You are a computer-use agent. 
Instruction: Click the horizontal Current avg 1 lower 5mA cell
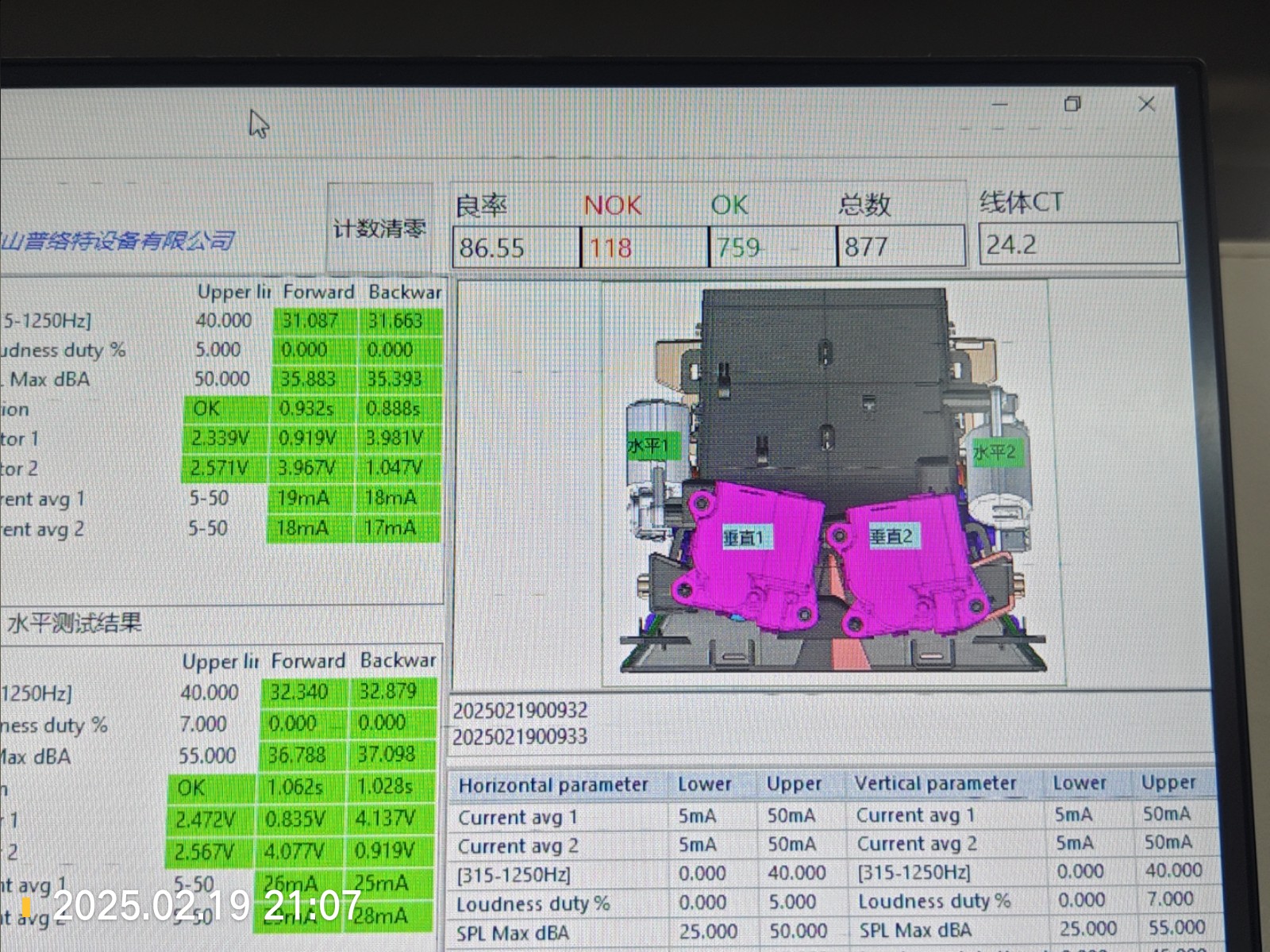pyautogui.click(x=697, y=816)
